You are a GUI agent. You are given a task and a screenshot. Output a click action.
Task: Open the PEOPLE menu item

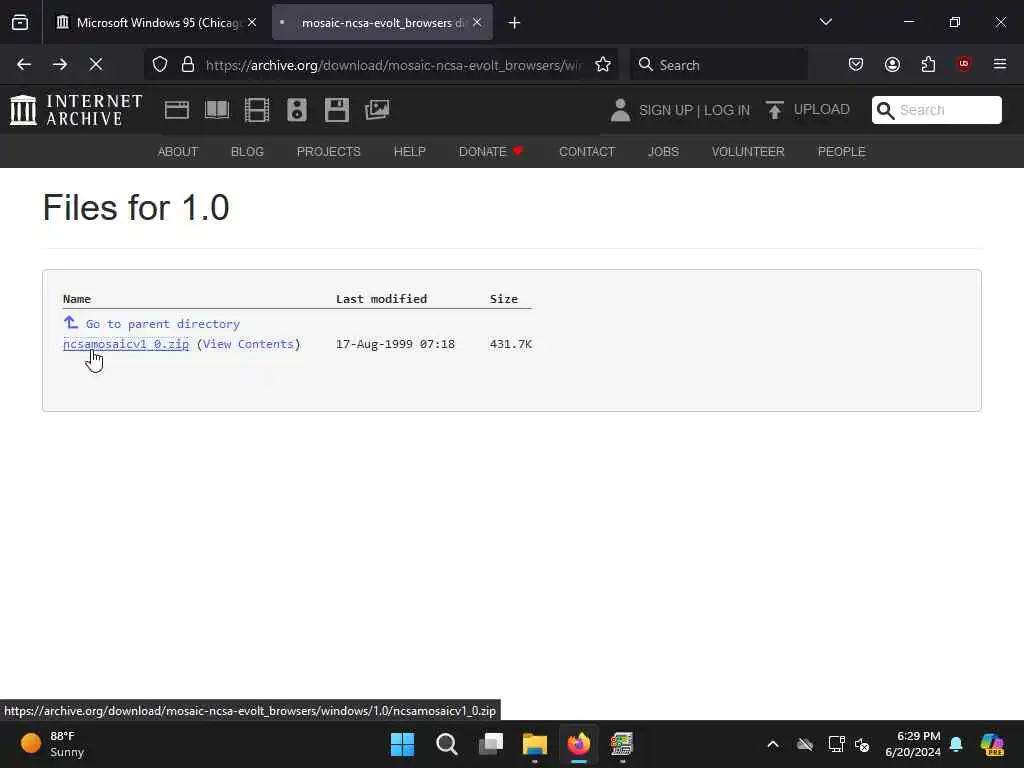[x=842, y=152]
